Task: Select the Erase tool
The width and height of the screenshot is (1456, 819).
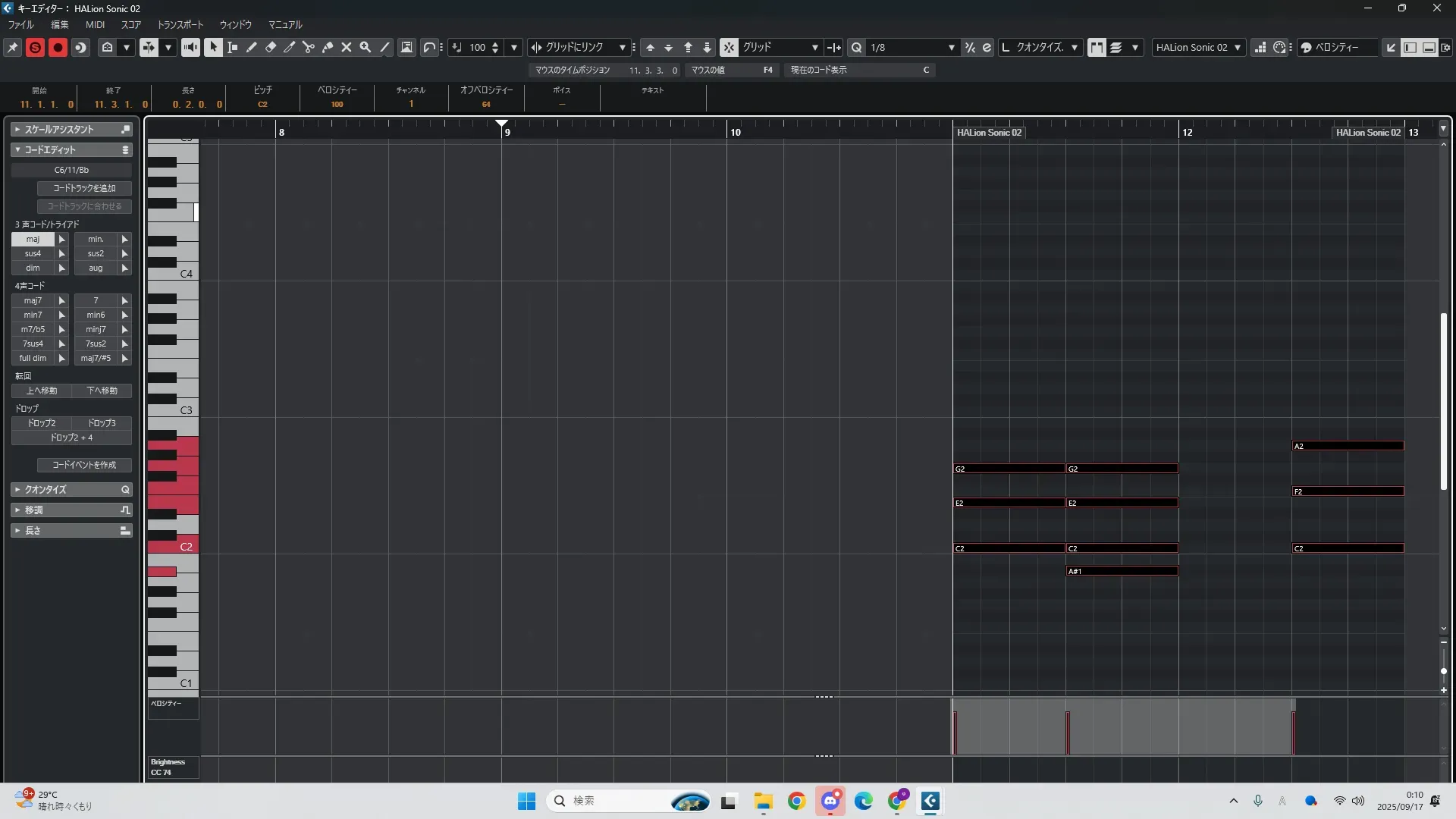Action: 271,47
